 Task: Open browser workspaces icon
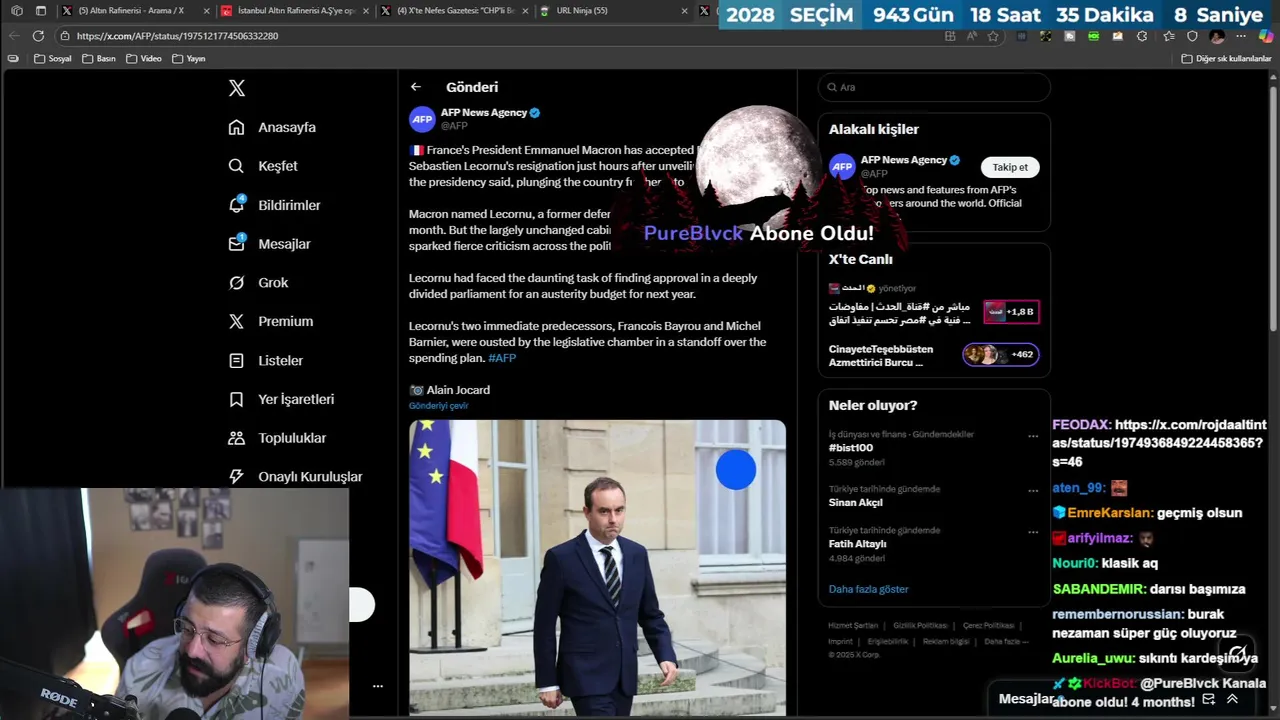[x=16, y=11]
